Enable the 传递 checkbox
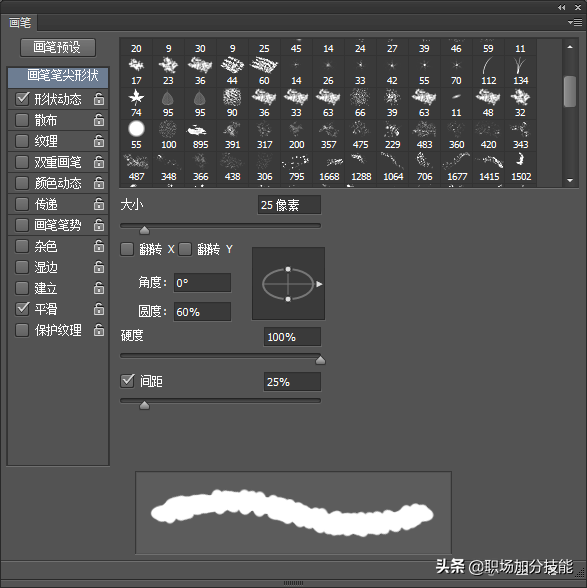The image size is (587, 588). point(22,204)
